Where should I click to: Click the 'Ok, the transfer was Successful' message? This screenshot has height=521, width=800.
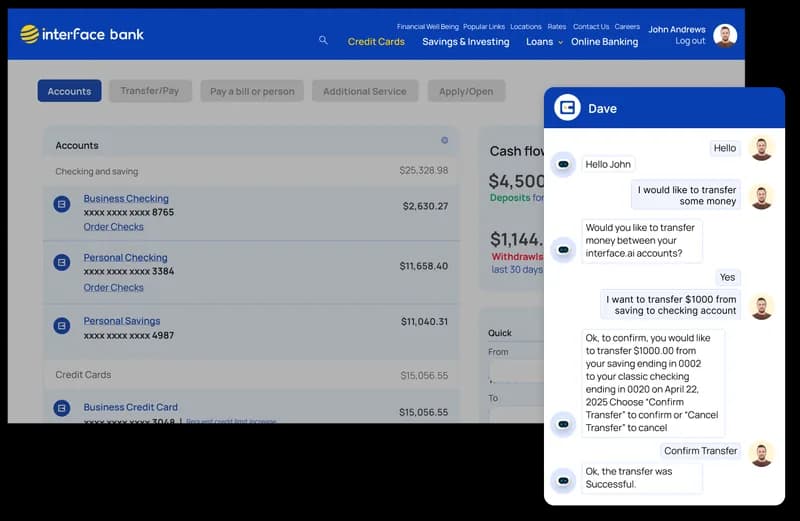click(641, 478)
